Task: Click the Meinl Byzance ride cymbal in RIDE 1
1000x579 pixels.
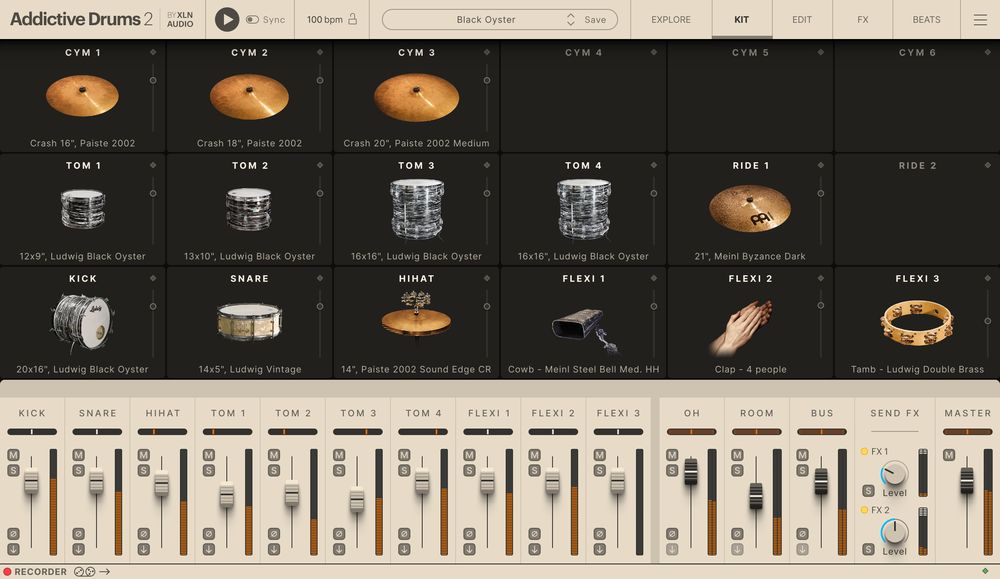Action: [750, 210]
